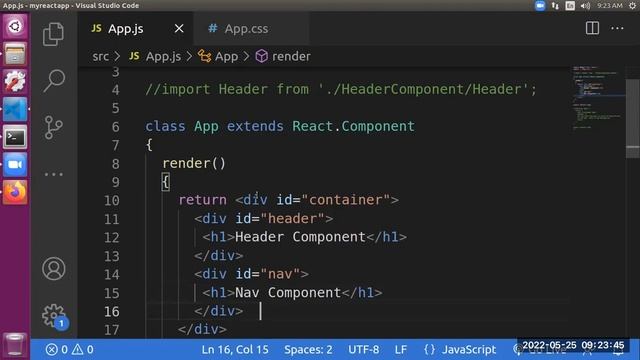Screen dimensions: 640x360
Task: Split the editor to the right
Action: (x=592, y=28)
